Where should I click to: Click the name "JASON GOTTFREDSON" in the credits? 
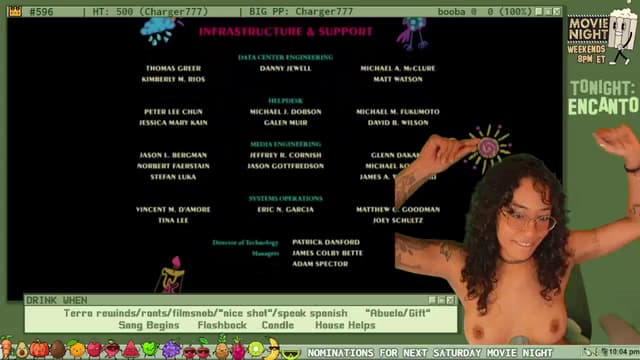pos(286,166)
